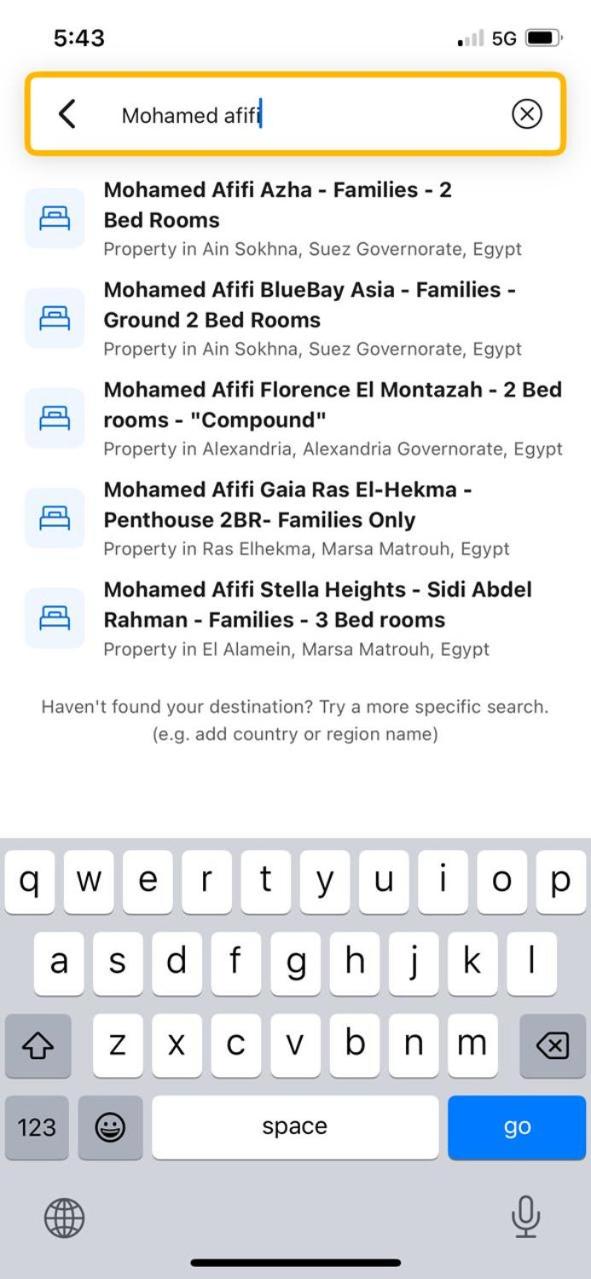591x1279 pixels.
Task: Start dictation with microphone icon
Action: 526,1217
